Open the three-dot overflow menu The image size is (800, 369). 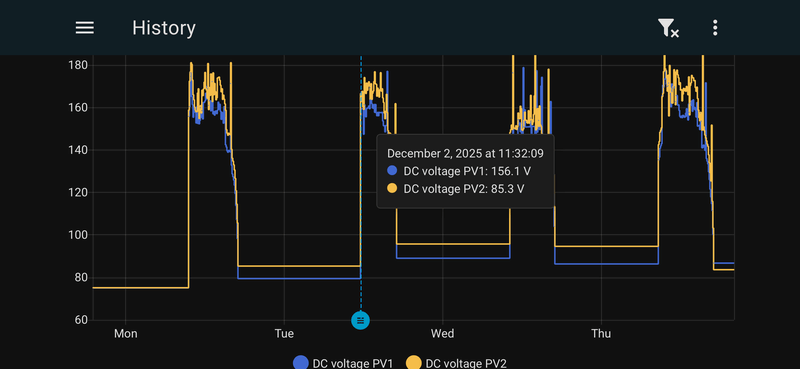(x=715, y=28)
